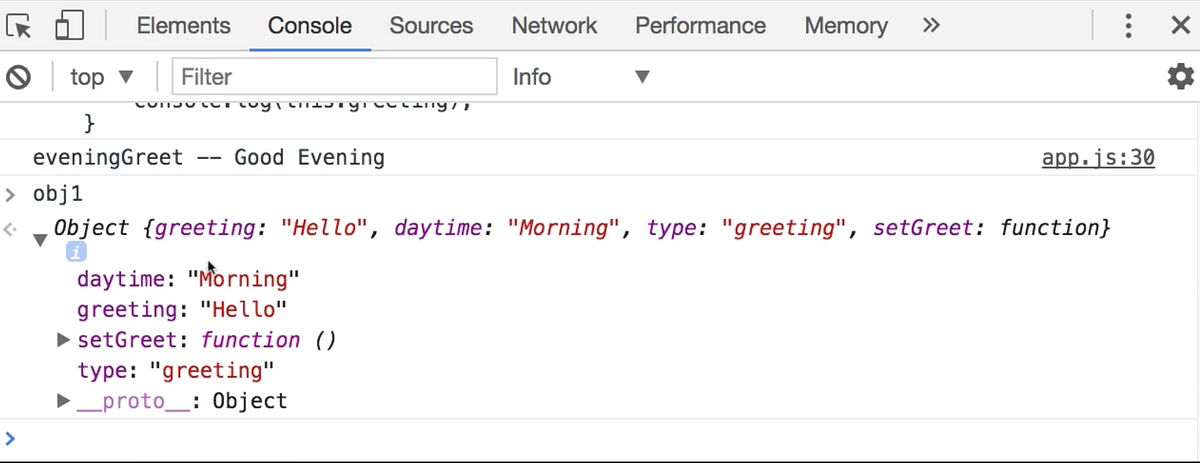Open the Performance tab
Viewport: 1200px width, 463px height.
[x=700, y=26]
